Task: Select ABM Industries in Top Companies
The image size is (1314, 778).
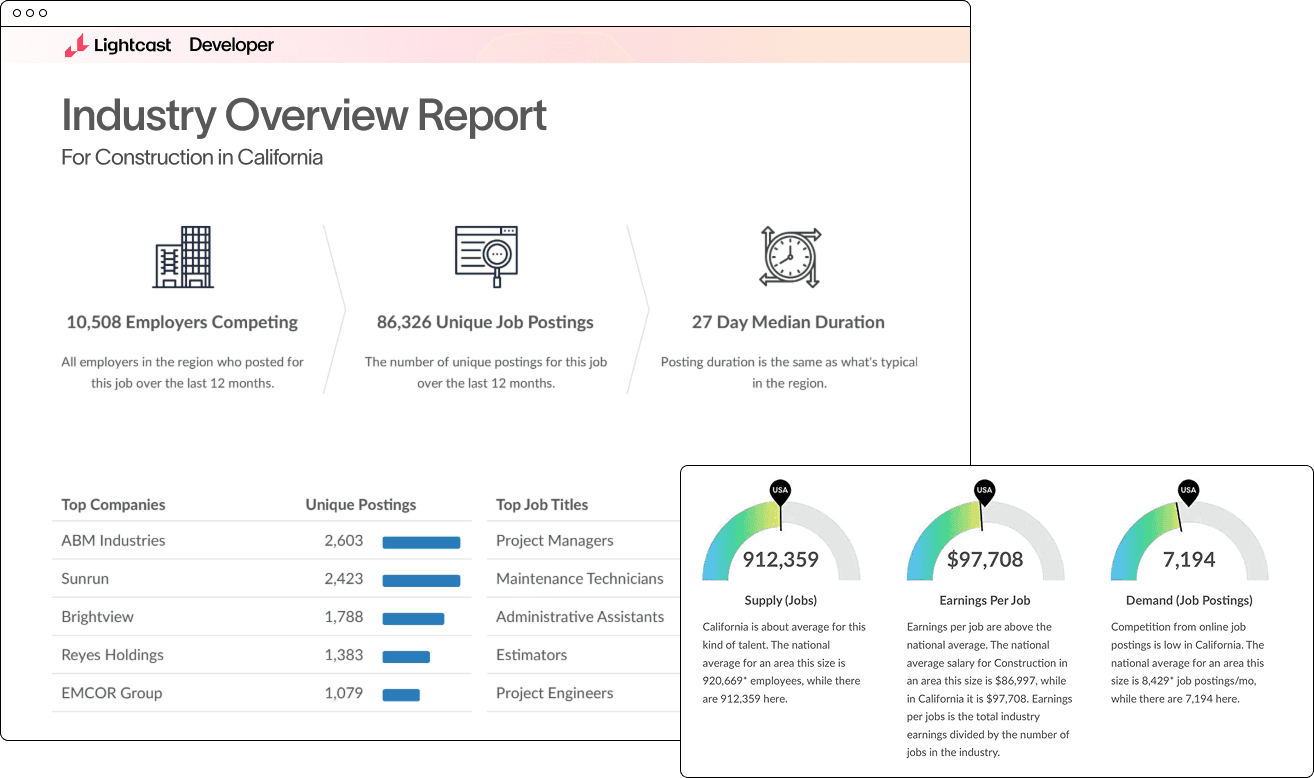Action: tap(113, 541)
